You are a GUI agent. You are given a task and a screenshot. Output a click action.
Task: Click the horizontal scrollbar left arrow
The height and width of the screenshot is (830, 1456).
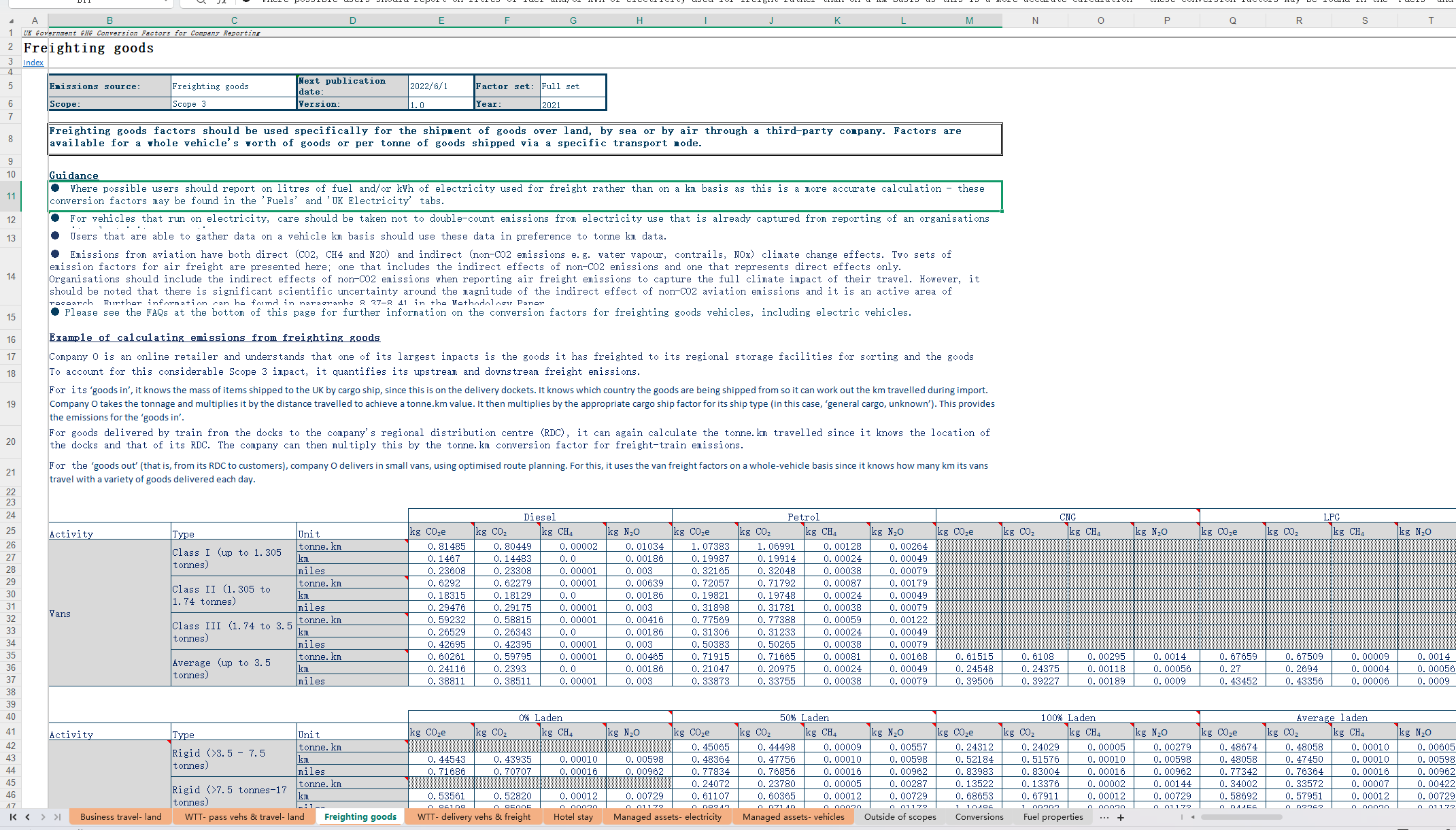[x=1192, y=817]
